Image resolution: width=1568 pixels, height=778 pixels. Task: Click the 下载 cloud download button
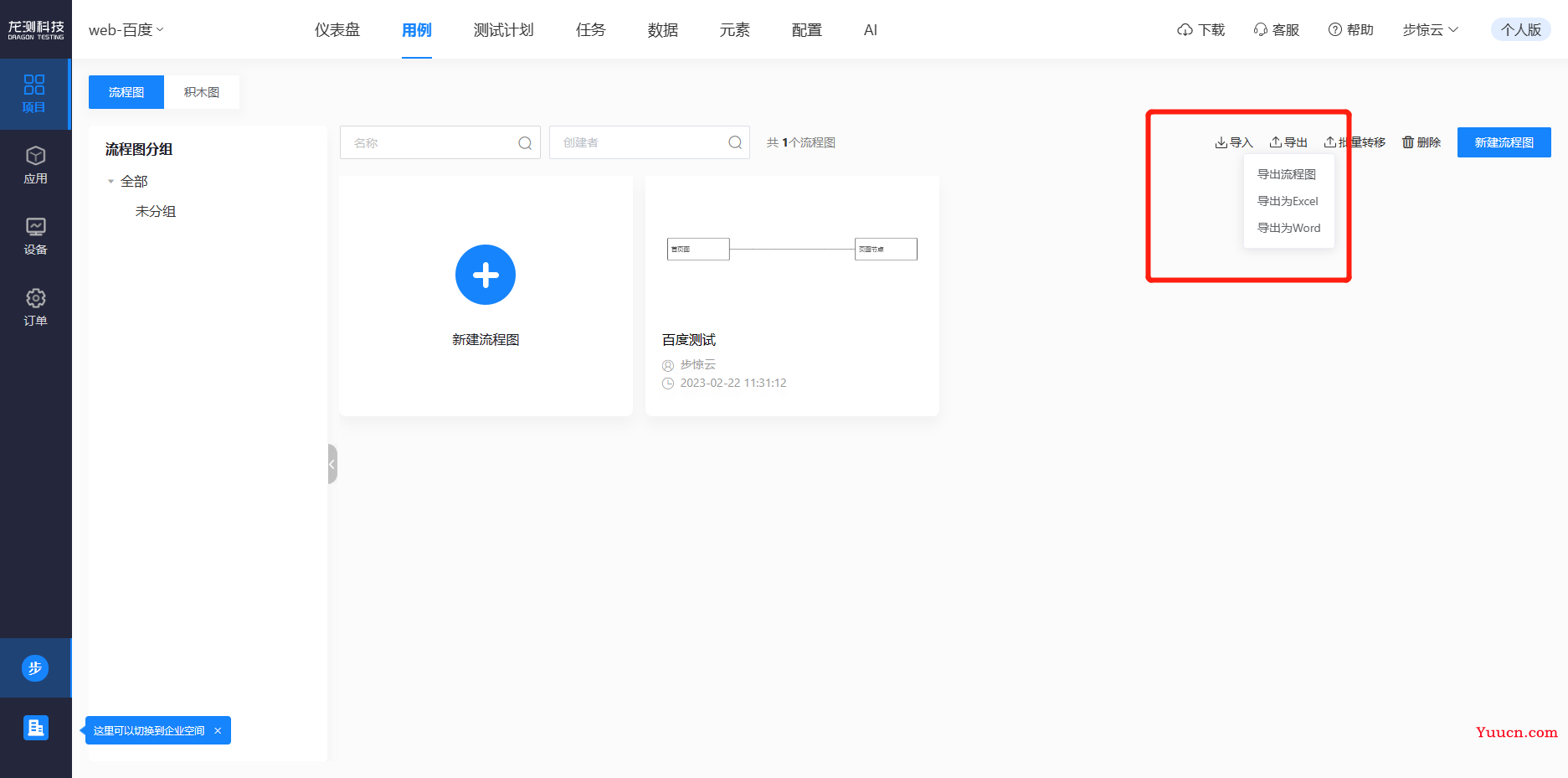[x=1200, y=30]
